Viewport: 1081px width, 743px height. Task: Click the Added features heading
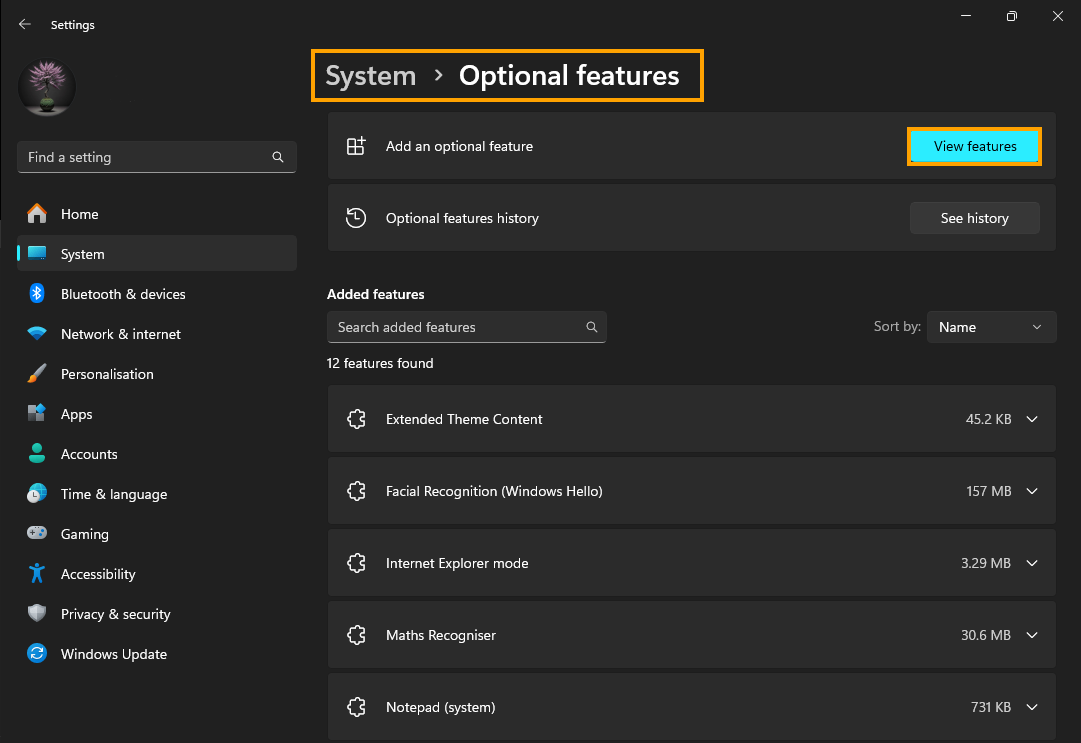(x=376, y=294)
